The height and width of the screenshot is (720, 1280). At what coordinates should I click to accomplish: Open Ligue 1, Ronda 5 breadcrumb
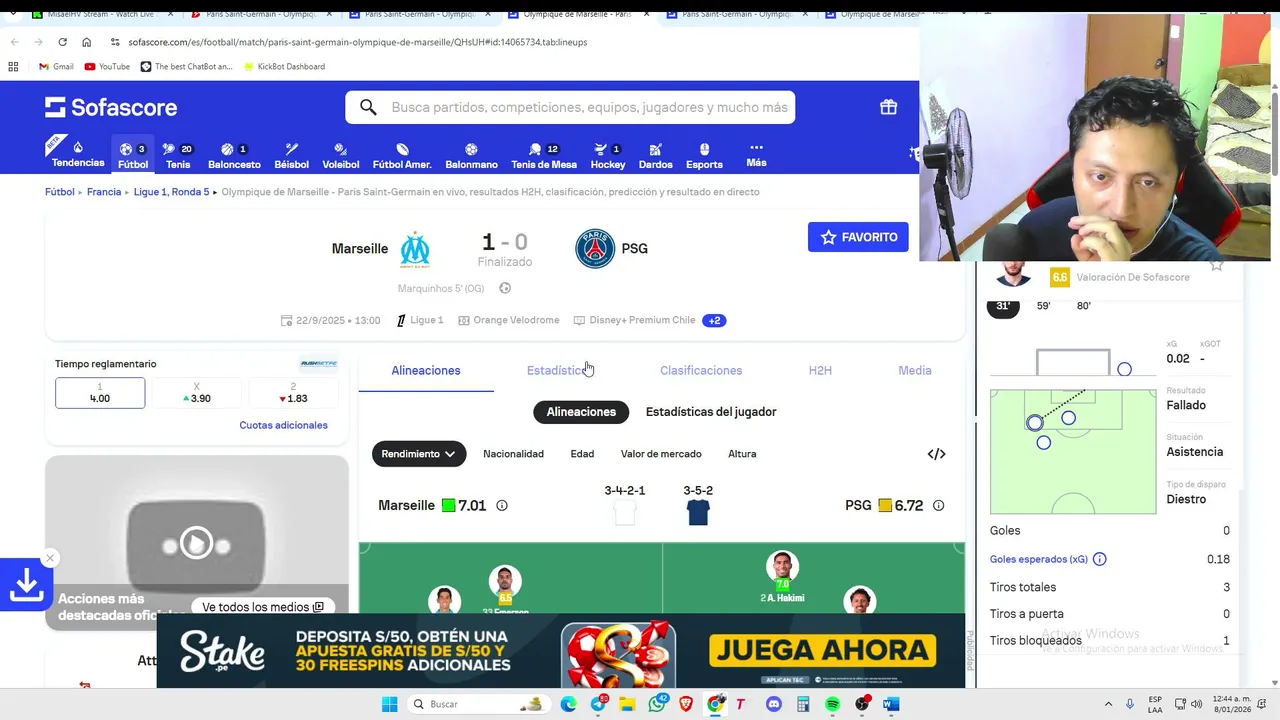tap(172, 192)
